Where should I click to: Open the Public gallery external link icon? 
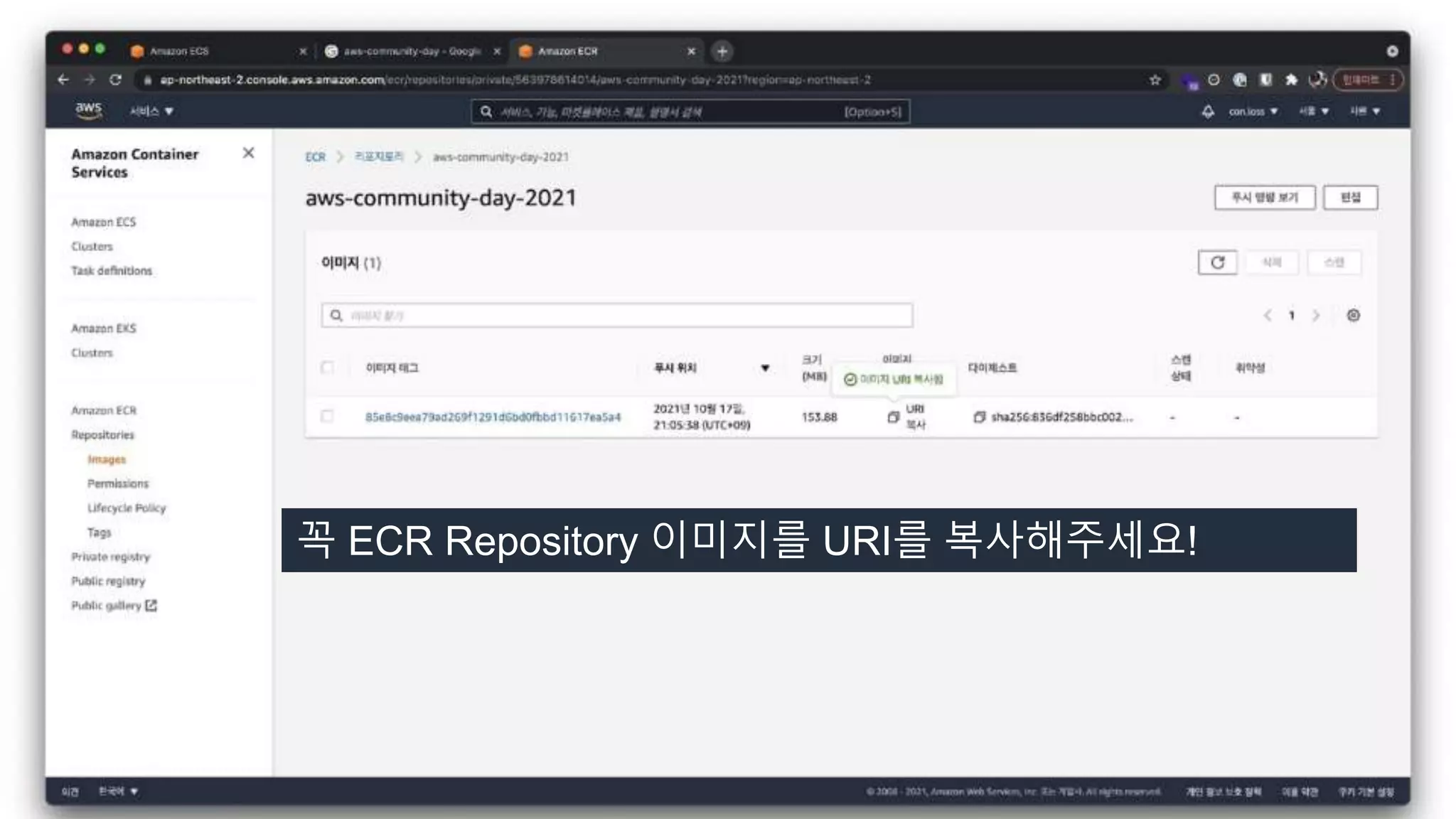(x=151, y=606)
